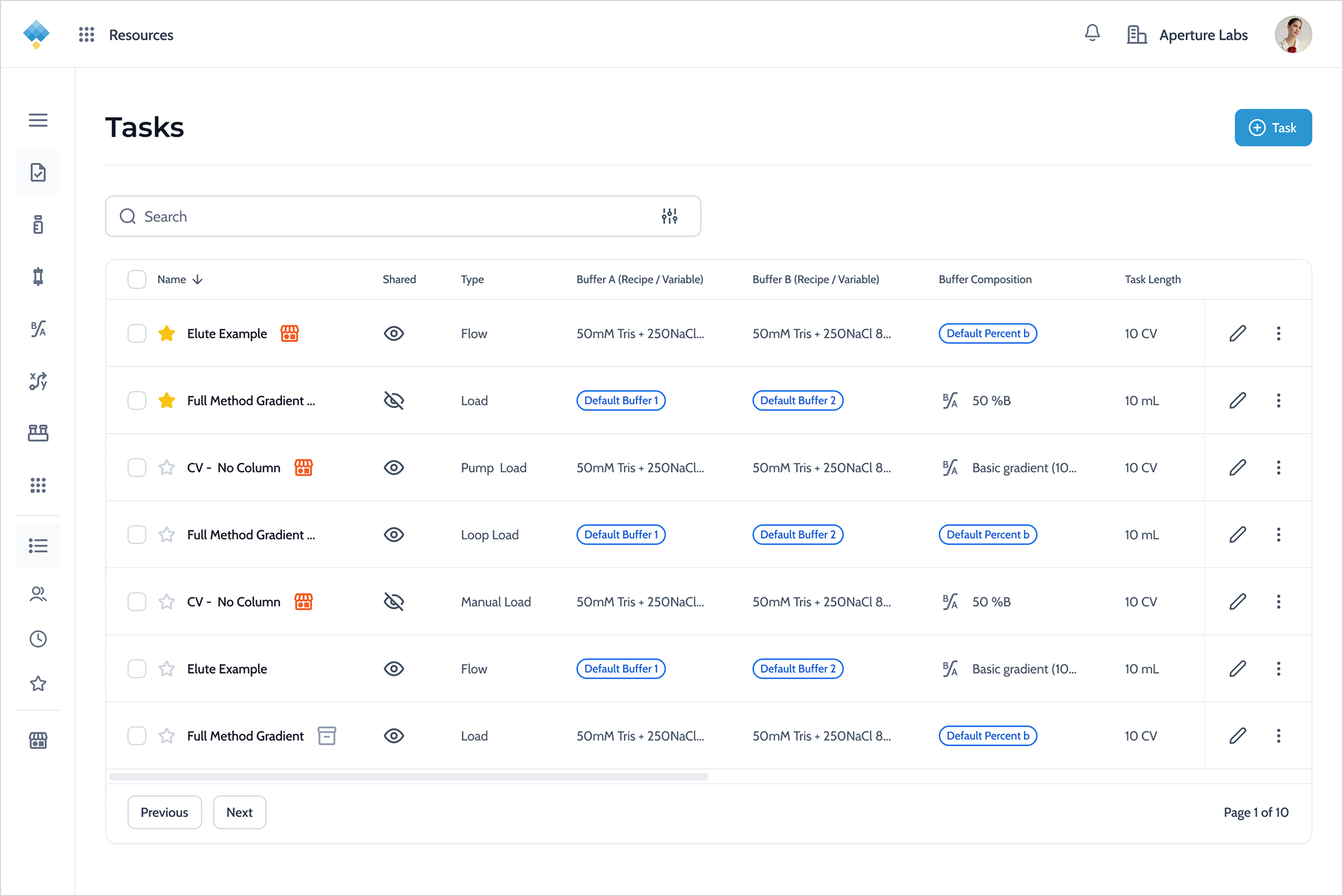Viewport: 1343px width, 896px height.
Task: Click 'Basic gradient (10...' in Pump Load row
Action: [1024, 468]
